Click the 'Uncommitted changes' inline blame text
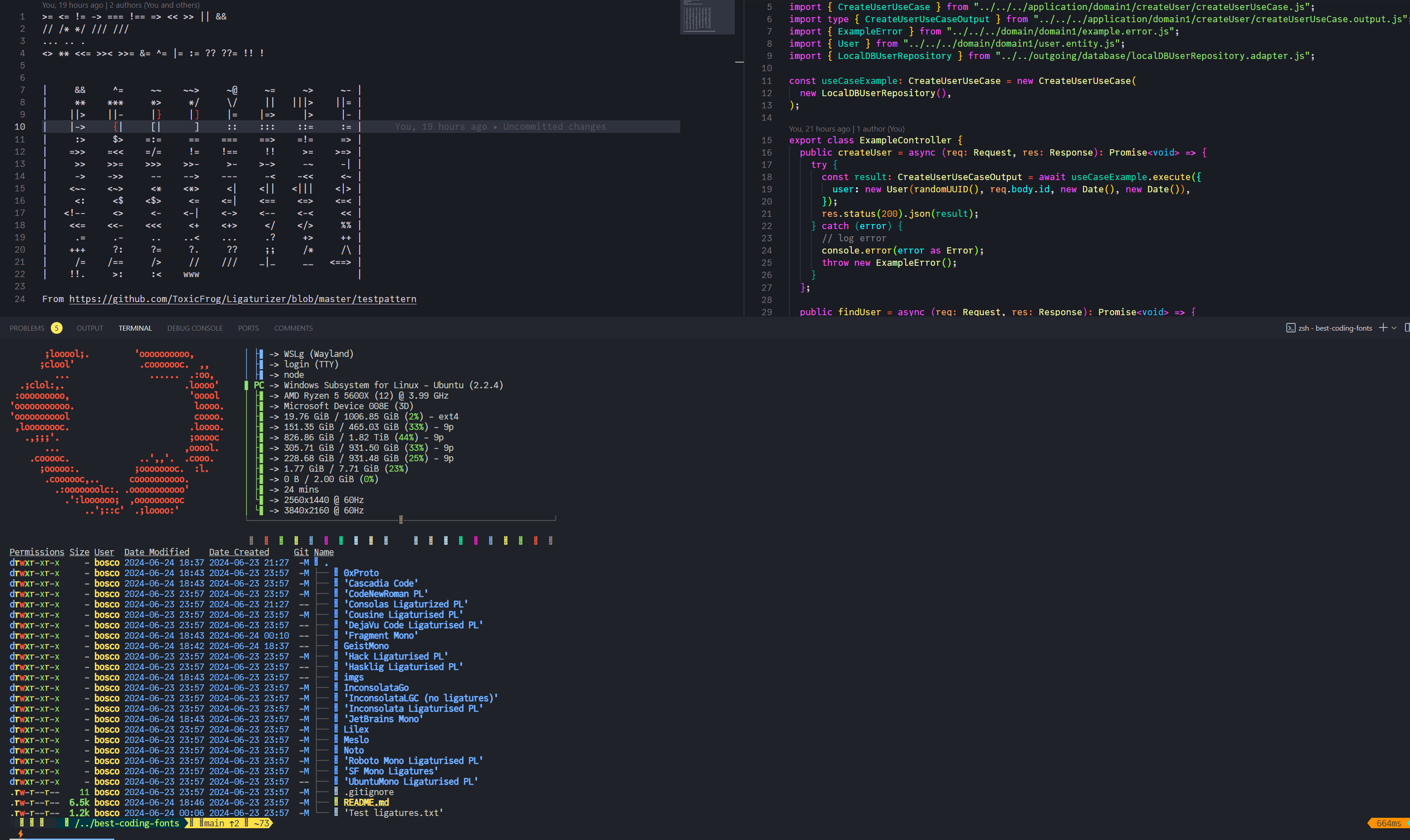This screenshot has width=1410, height=840. click(x=555, y=127)
